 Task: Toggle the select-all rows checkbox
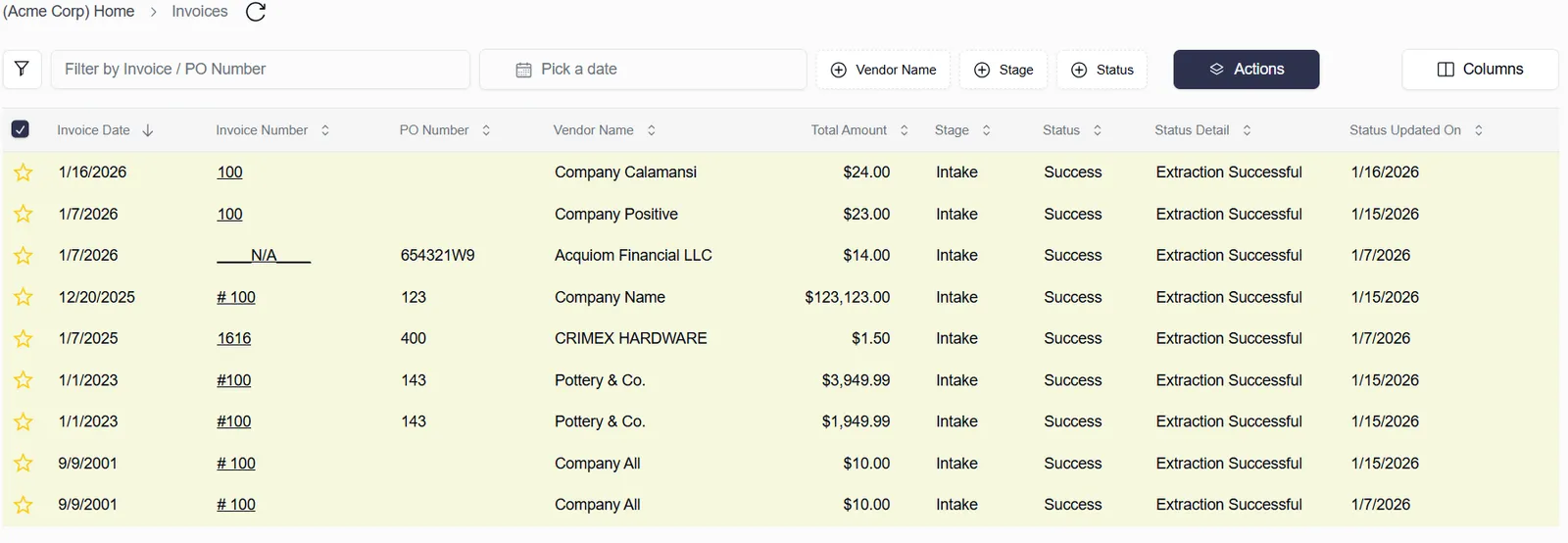point(21,129)
